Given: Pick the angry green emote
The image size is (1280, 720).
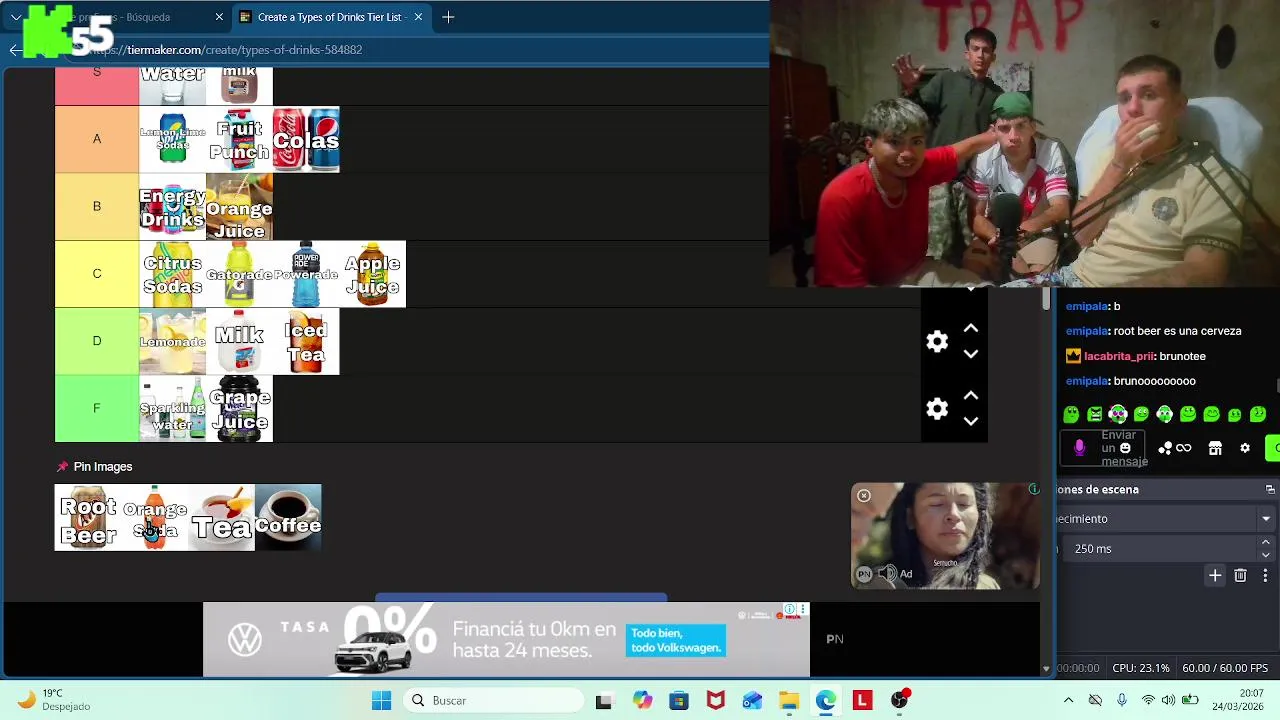Looking at the screenshot, I should [x=1095, y=414].
